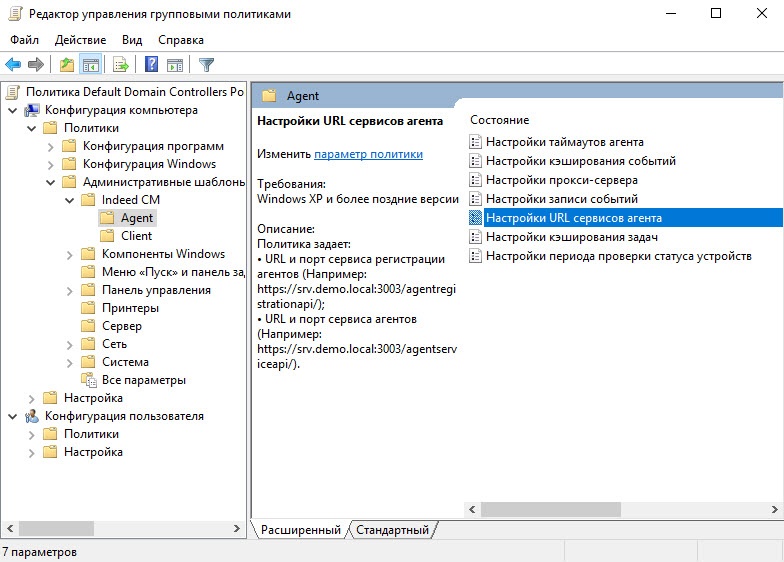Switch to the Стандартный tab
784x562 pixels.
pos(392,530)
